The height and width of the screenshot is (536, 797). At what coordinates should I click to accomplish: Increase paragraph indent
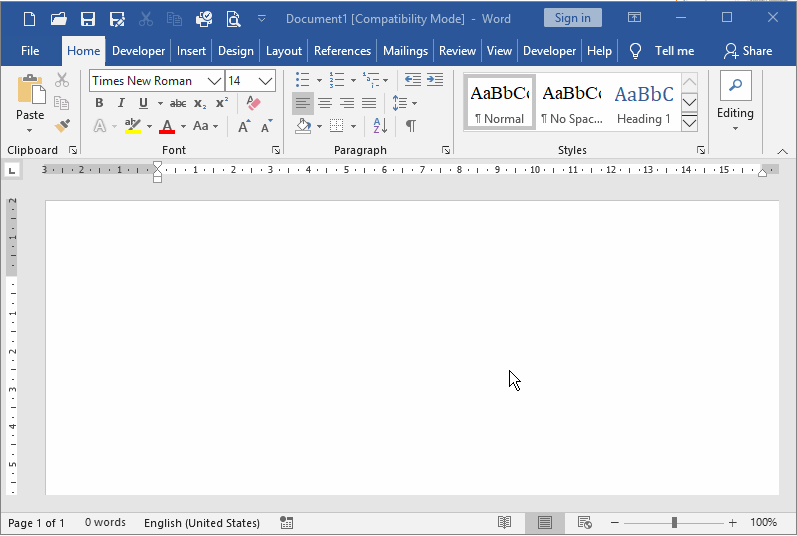click(435, 80)
